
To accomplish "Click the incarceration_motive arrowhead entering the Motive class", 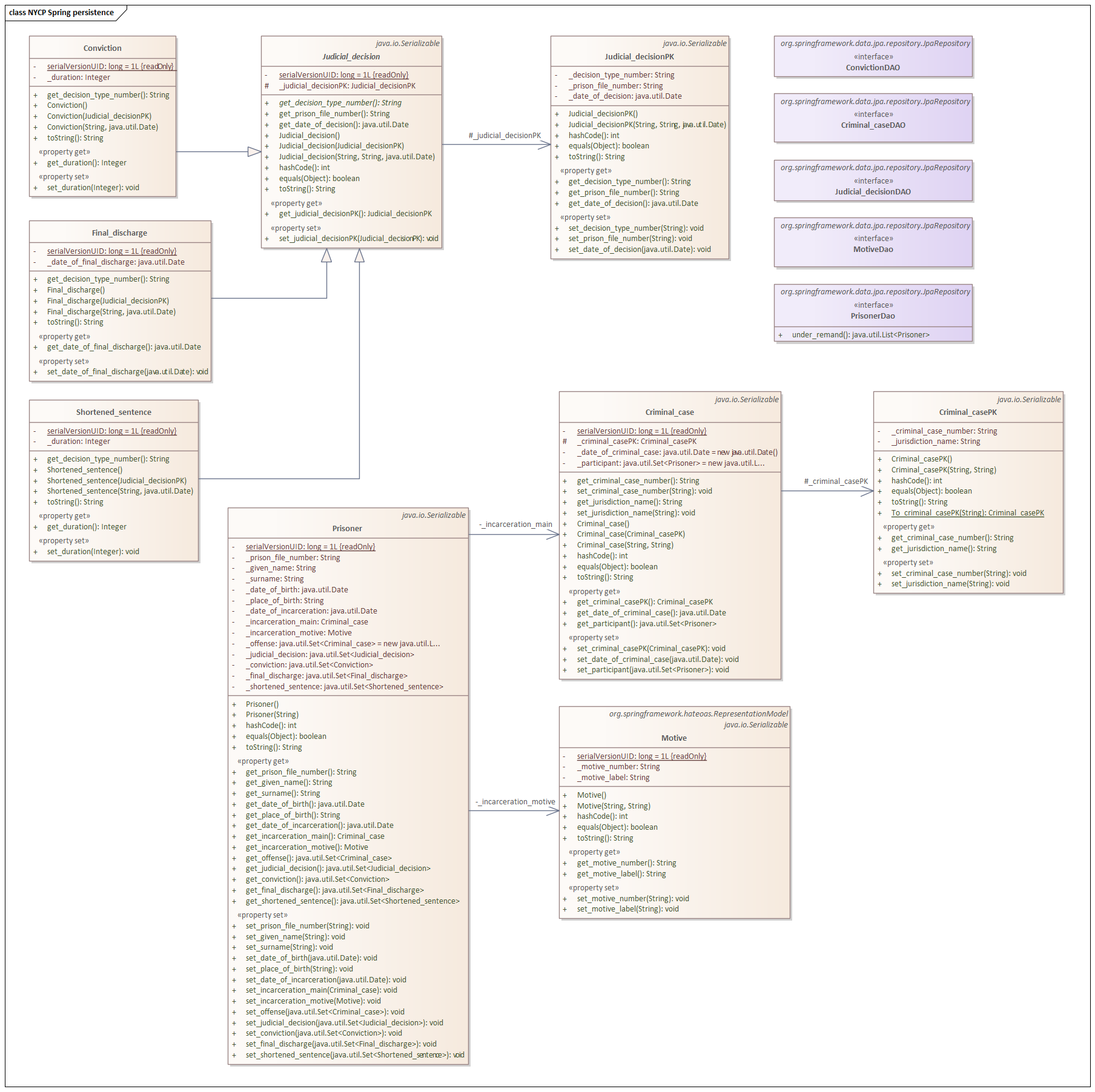I will pos(553,811).
